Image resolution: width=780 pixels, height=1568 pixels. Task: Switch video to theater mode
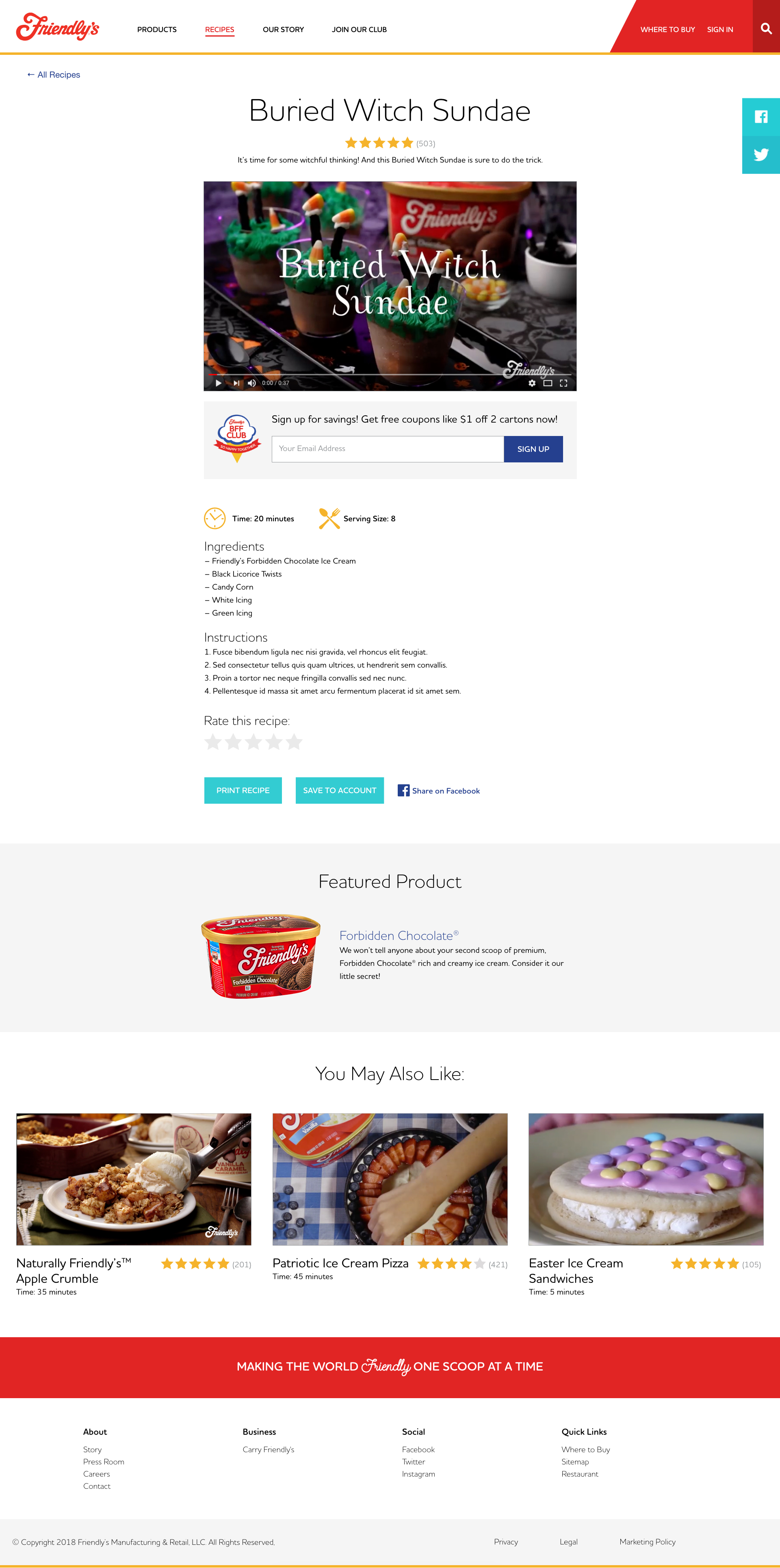click(548, 383)
